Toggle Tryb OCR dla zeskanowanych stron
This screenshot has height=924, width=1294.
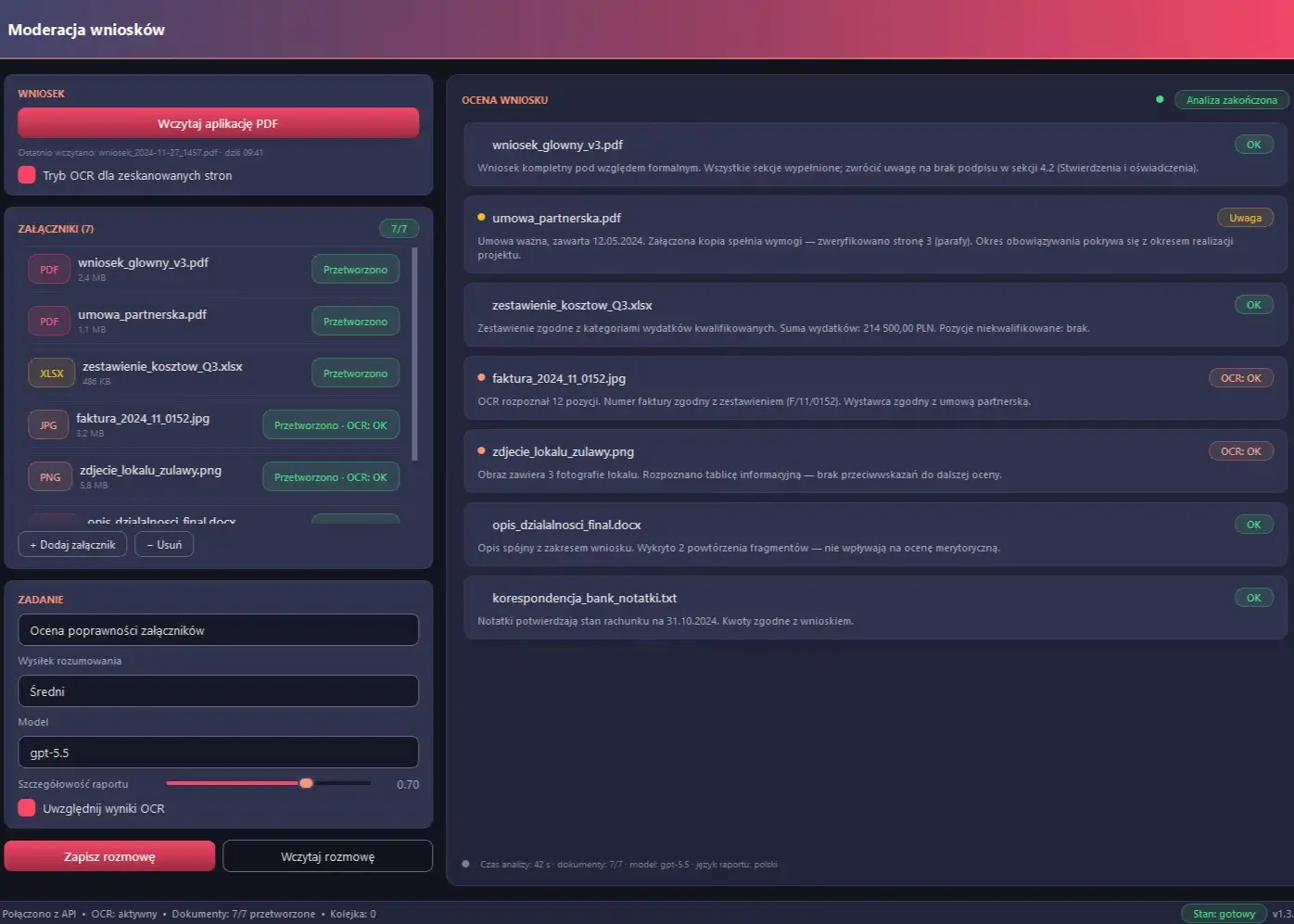point(27,175)
